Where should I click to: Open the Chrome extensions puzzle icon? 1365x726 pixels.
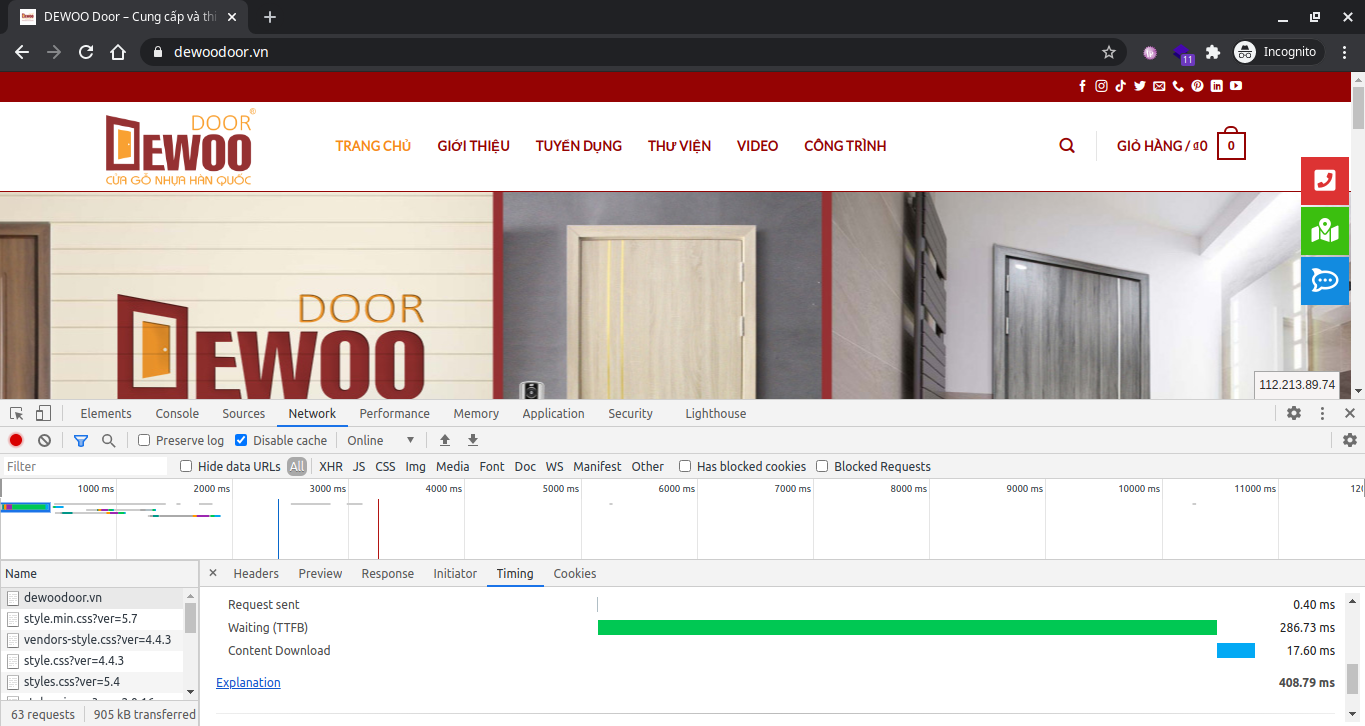(x=1213, y=52)
